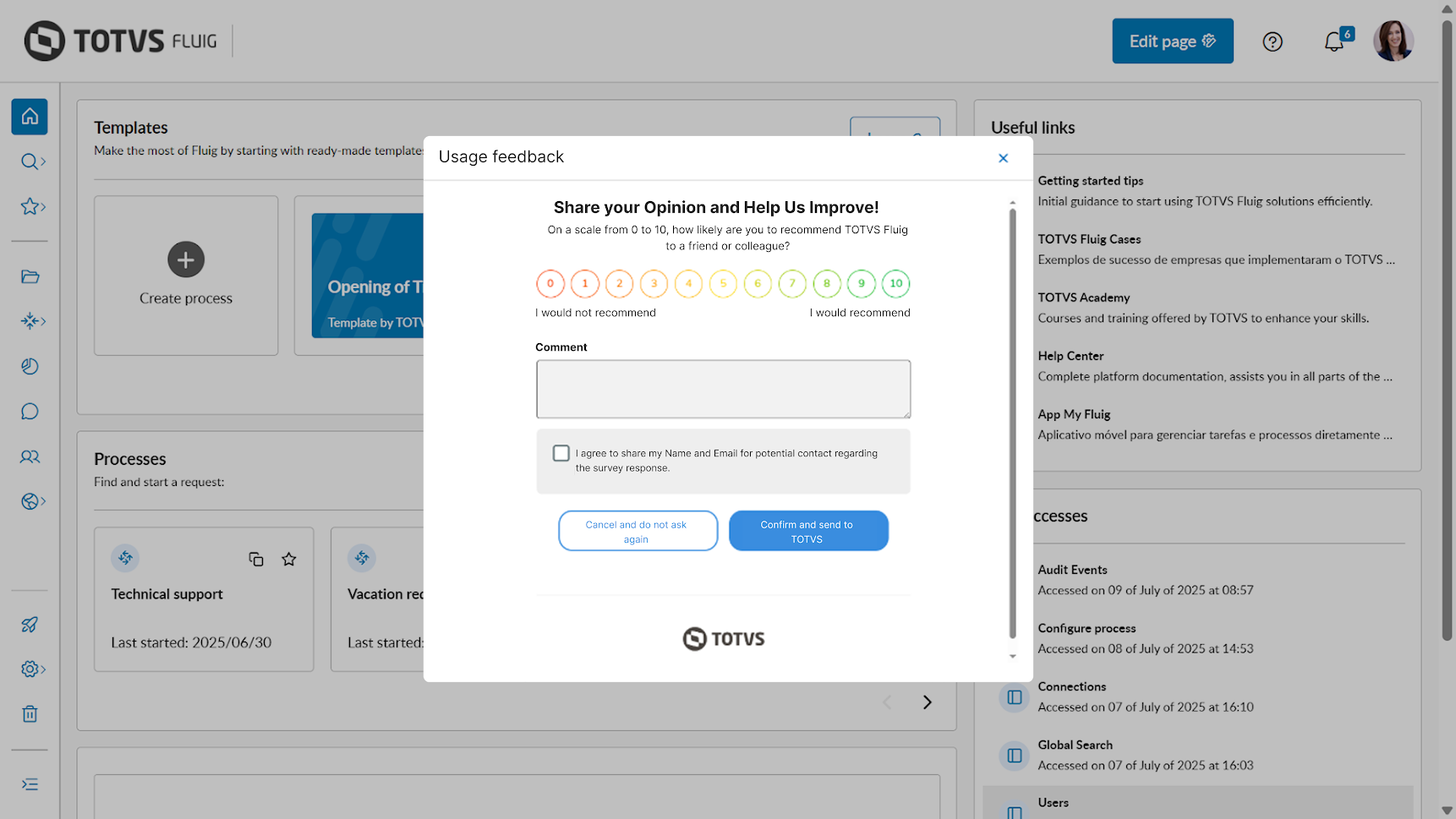The width and height of the screenshot is (1456, 819).
Task: Open the user profile avatar
Action: 1393,41
